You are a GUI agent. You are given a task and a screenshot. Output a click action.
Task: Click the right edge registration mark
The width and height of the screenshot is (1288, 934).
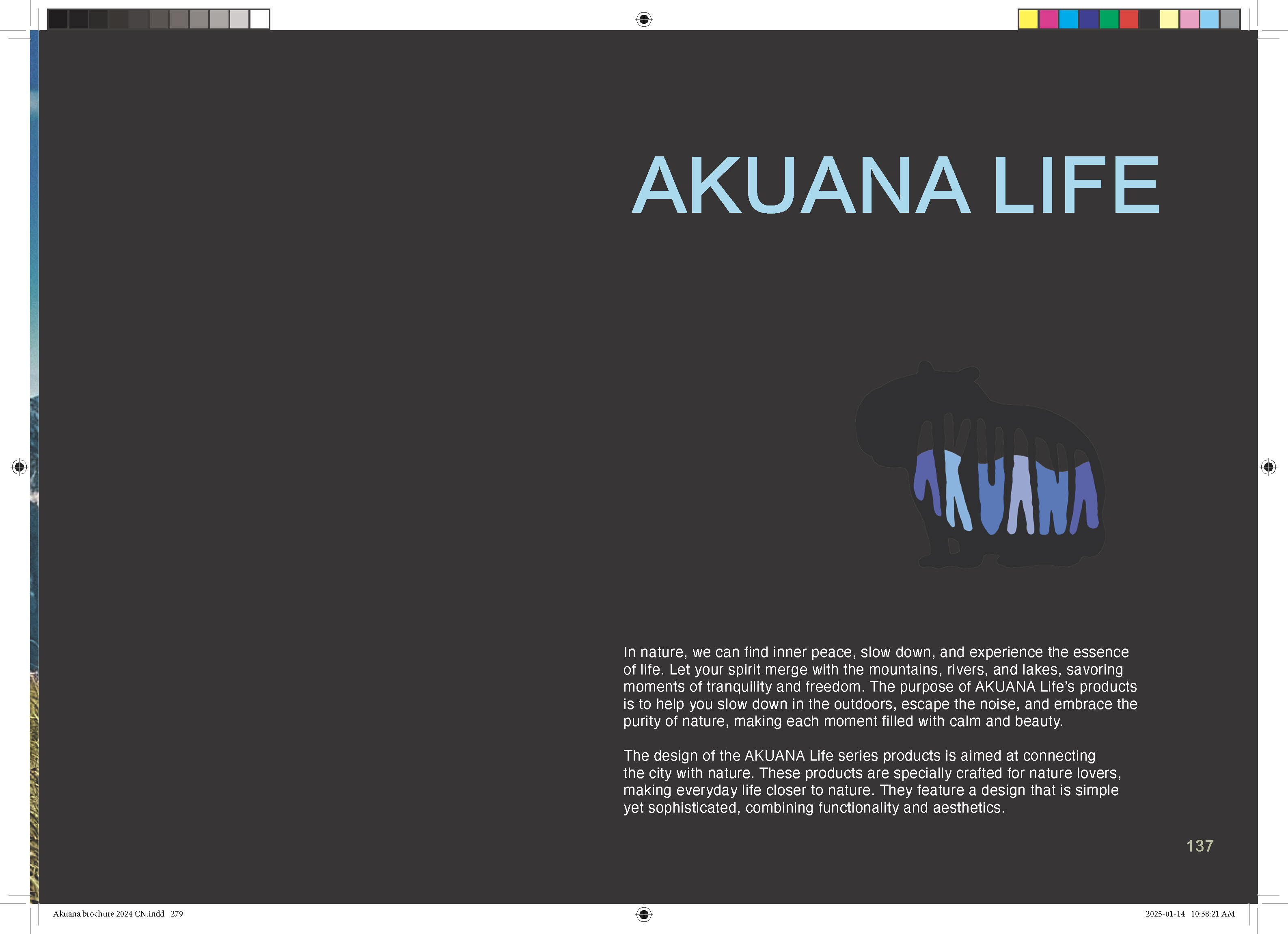point(1268,467)
